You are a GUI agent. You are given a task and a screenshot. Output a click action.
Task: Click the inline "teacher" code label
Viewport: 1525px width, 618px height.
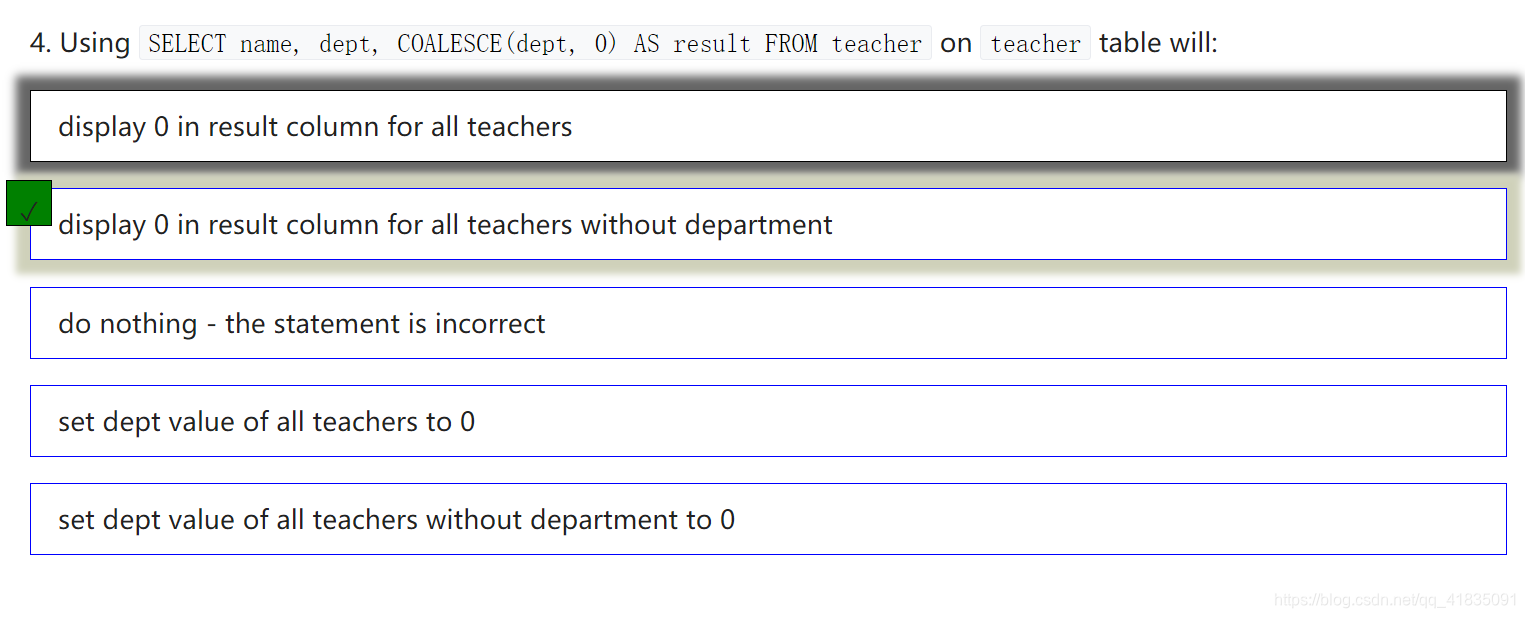point(1035,44)
